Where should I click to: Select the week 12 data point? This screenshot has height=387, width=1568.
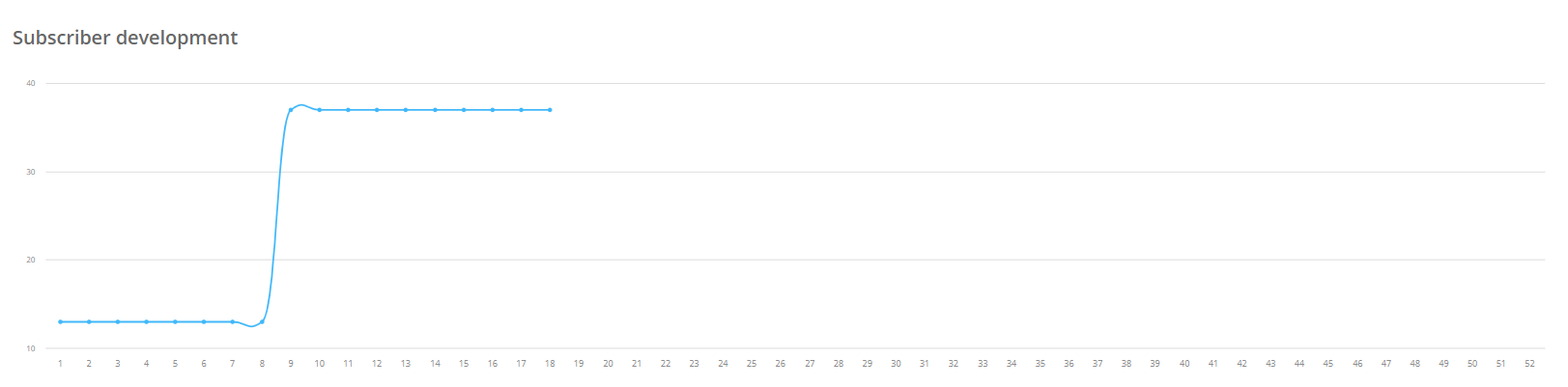pos(377,110)
